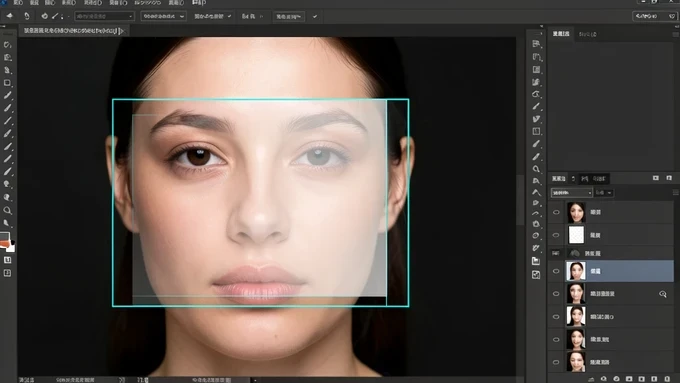Screen dimensions: 680x383
Task: Toggle the eye of the layer with magnifier badge
Action: (556, 294)
